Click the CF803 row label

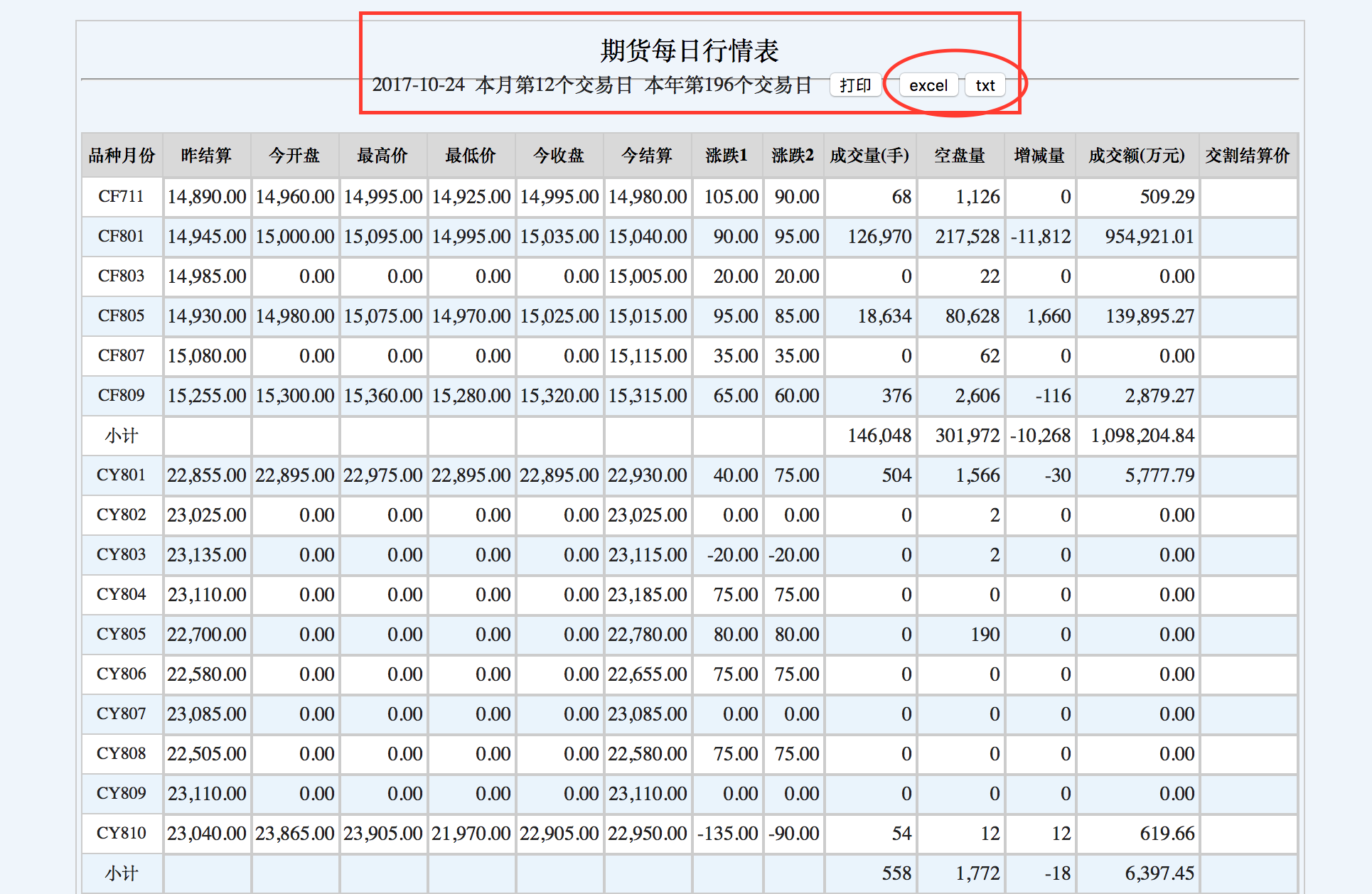122,276
